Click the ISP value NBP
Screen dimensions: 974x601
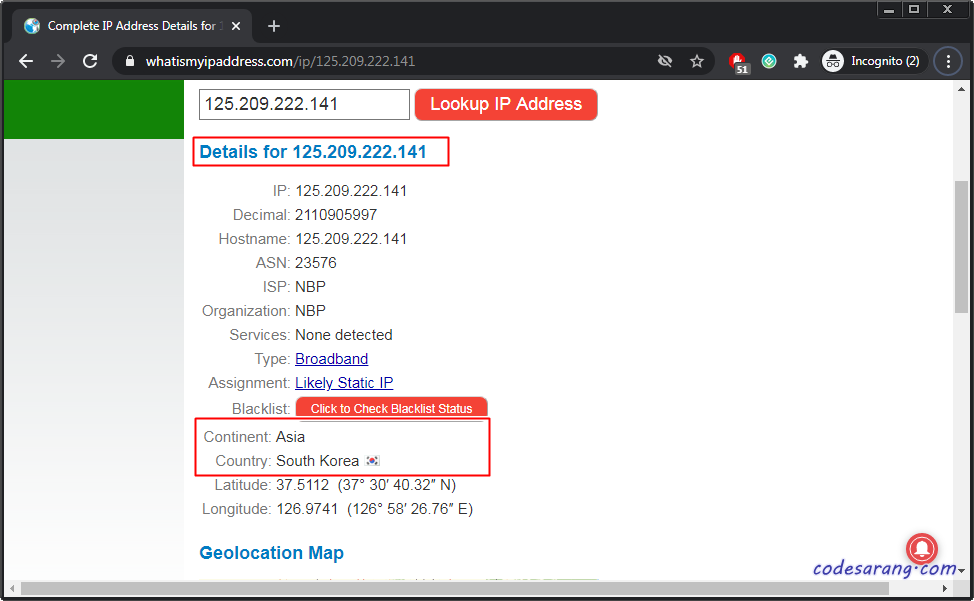[311, 287]
